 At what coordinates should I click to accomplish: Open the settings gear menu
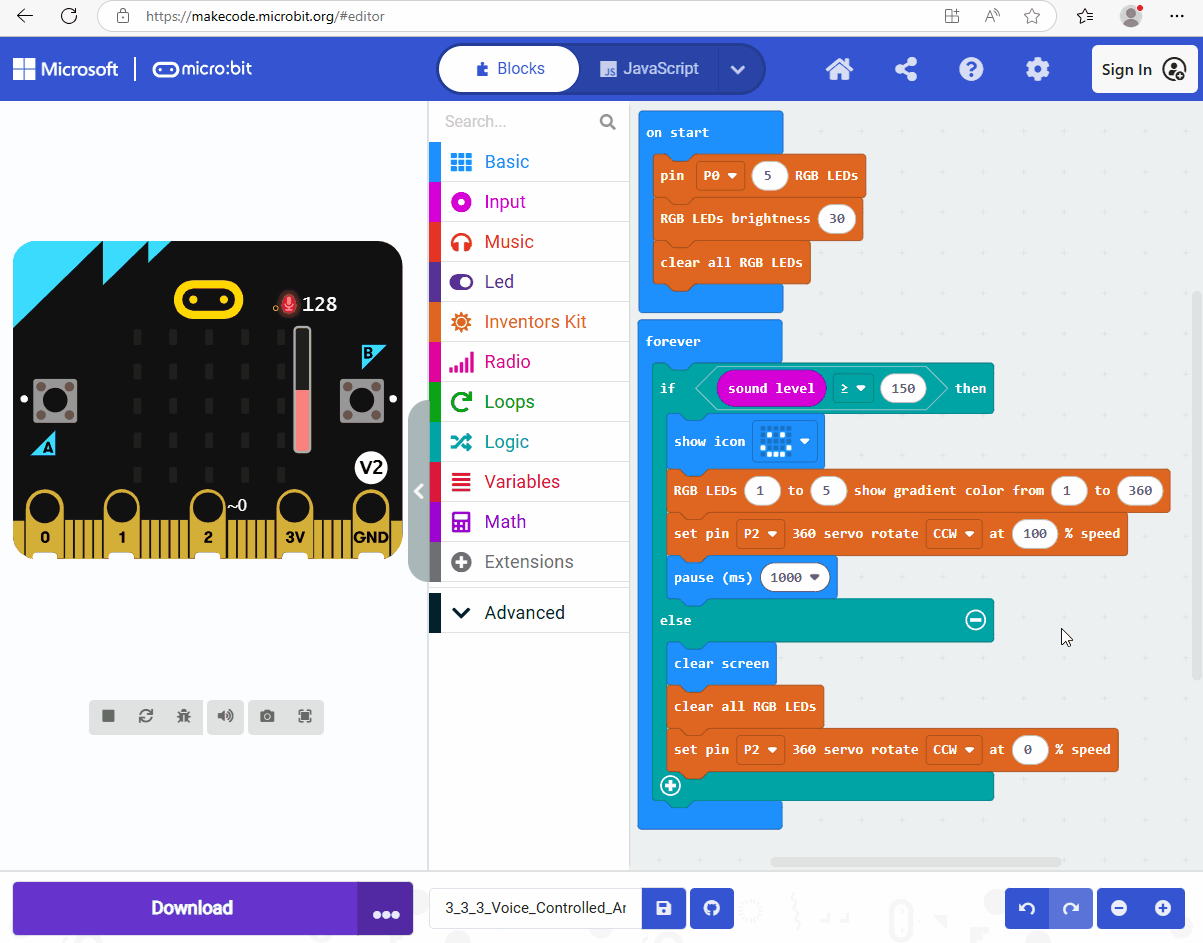[x=1038, y=69]
